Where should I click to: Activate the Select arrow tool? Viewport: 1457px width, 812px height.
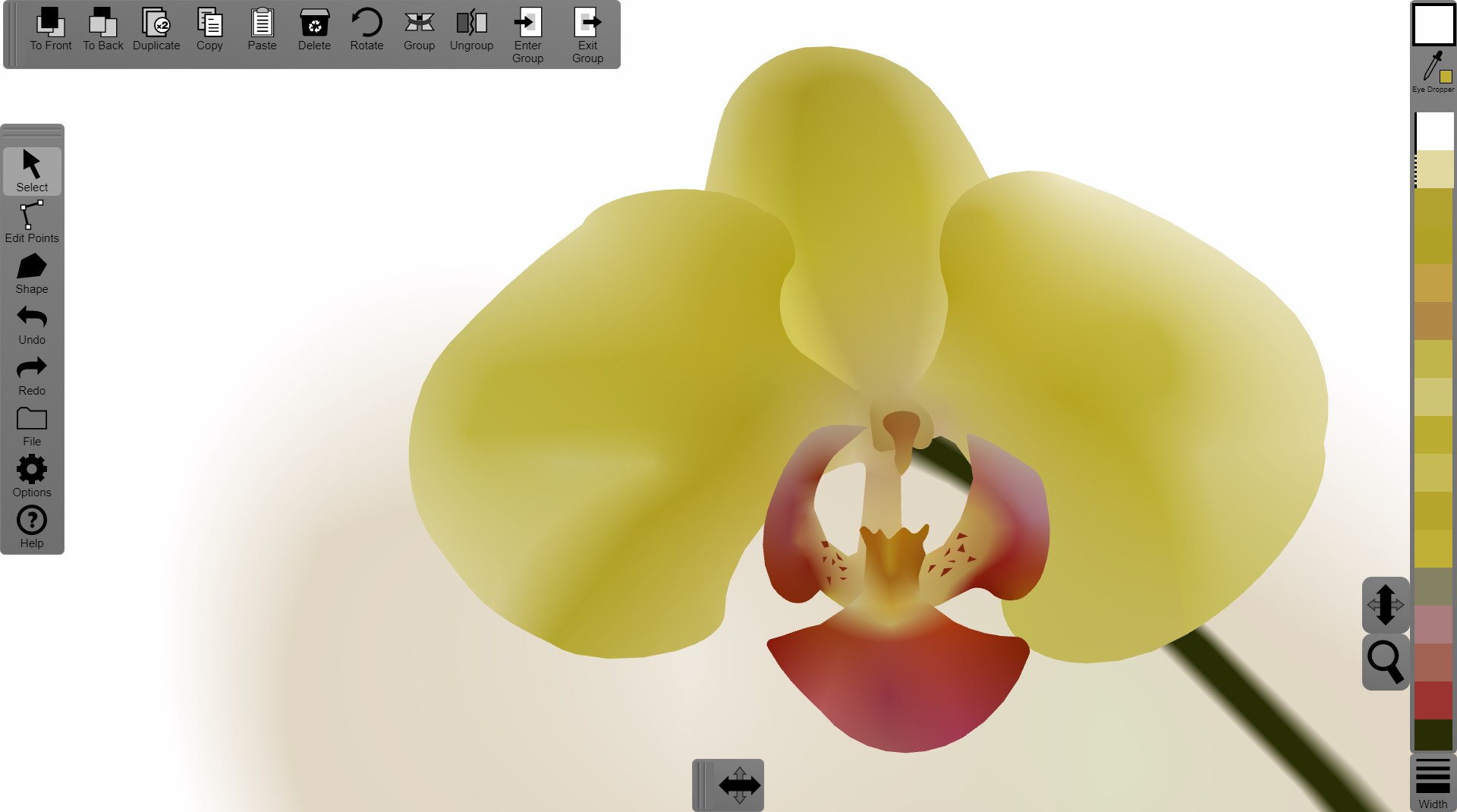[32, 171]
